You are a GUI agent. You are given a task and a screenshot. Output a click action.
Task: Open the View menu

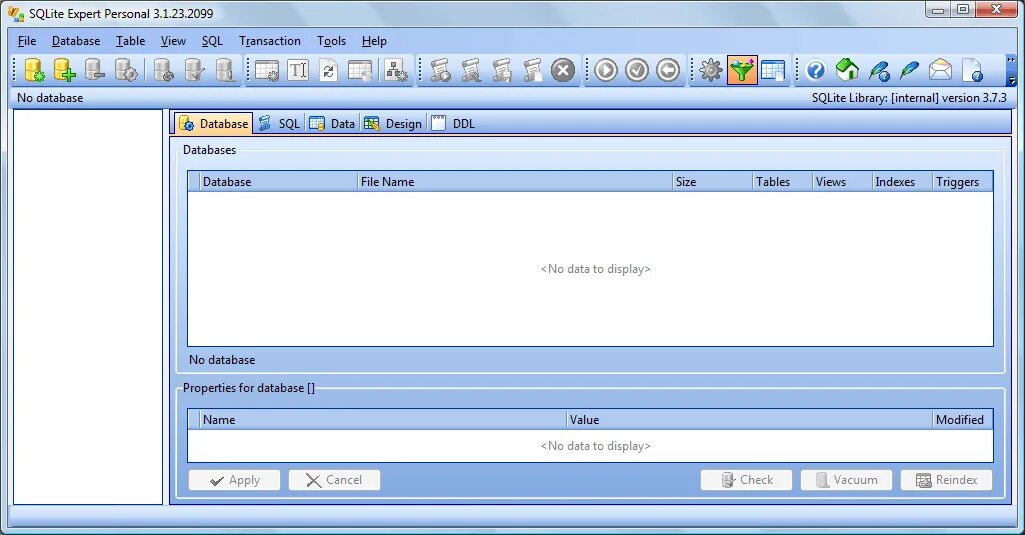point(173,41)
